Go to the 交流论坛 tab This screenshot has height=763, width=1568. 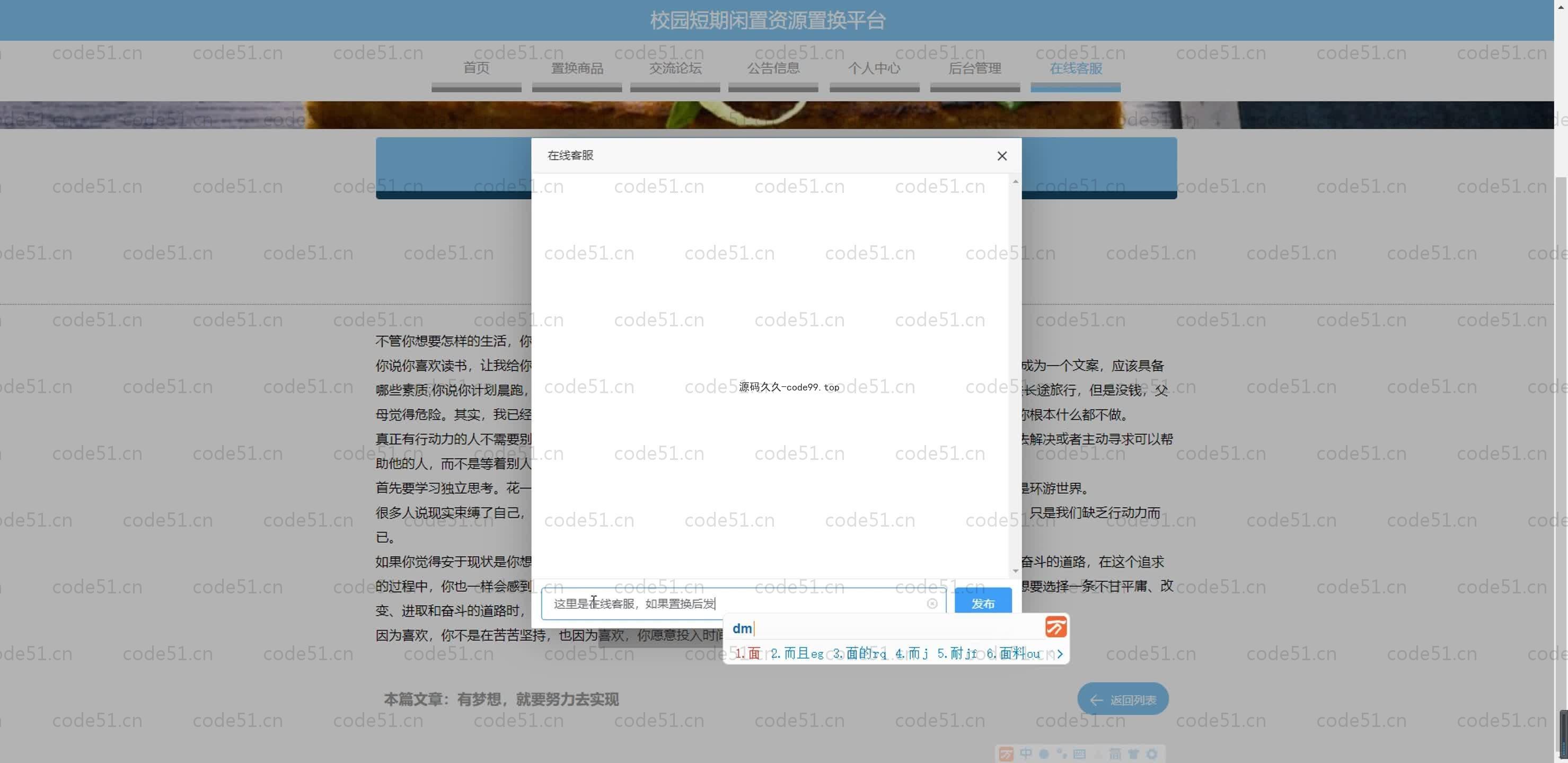pos(675,68)
